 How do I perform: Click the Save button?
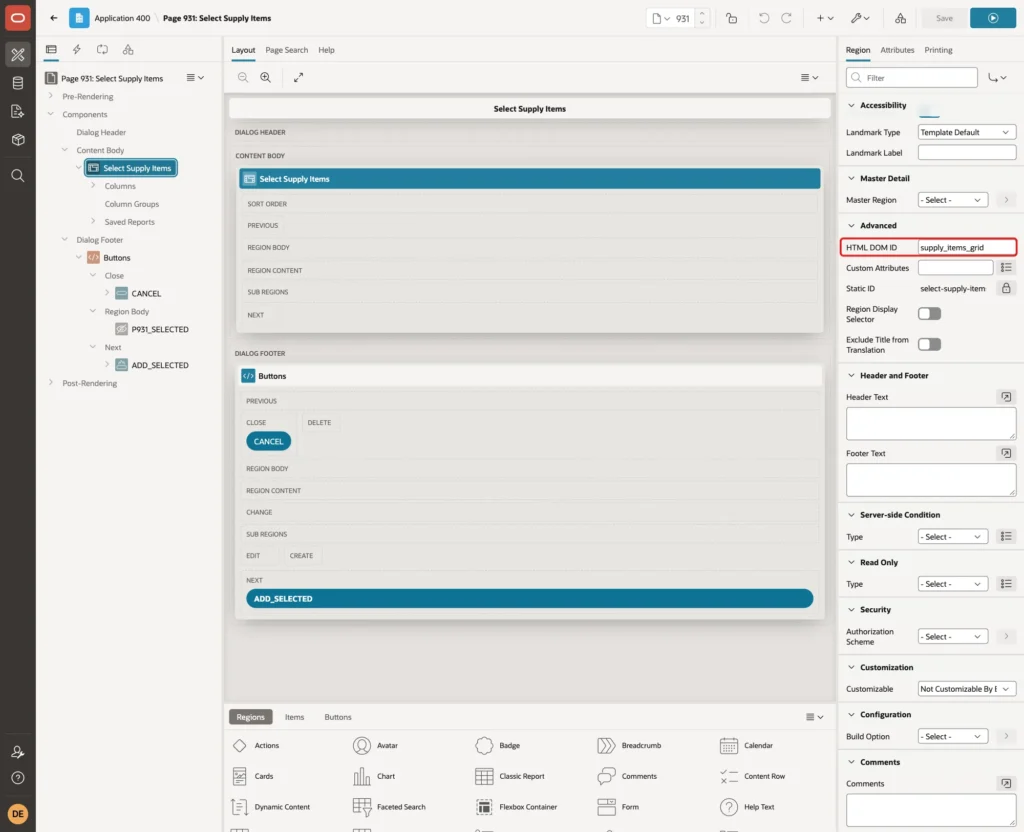pos(944,18)
